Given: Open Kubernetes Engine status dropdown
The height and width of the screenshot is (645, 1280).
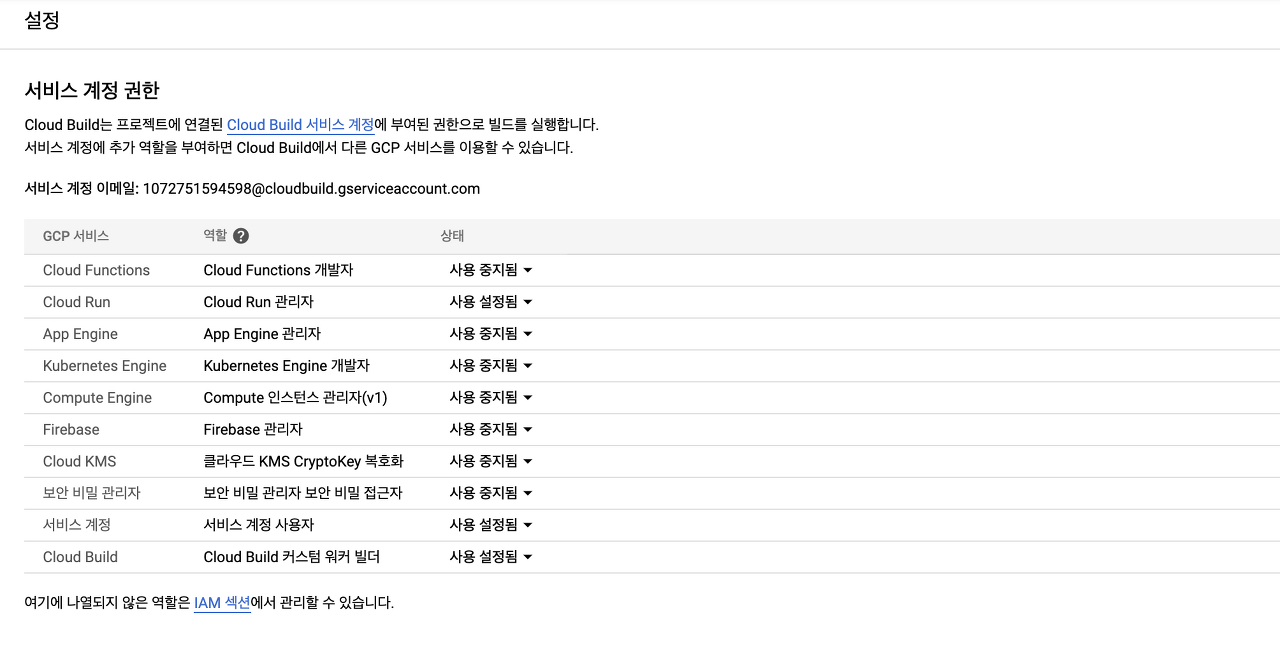Looking at the screenshot, I should coord(490,366).
